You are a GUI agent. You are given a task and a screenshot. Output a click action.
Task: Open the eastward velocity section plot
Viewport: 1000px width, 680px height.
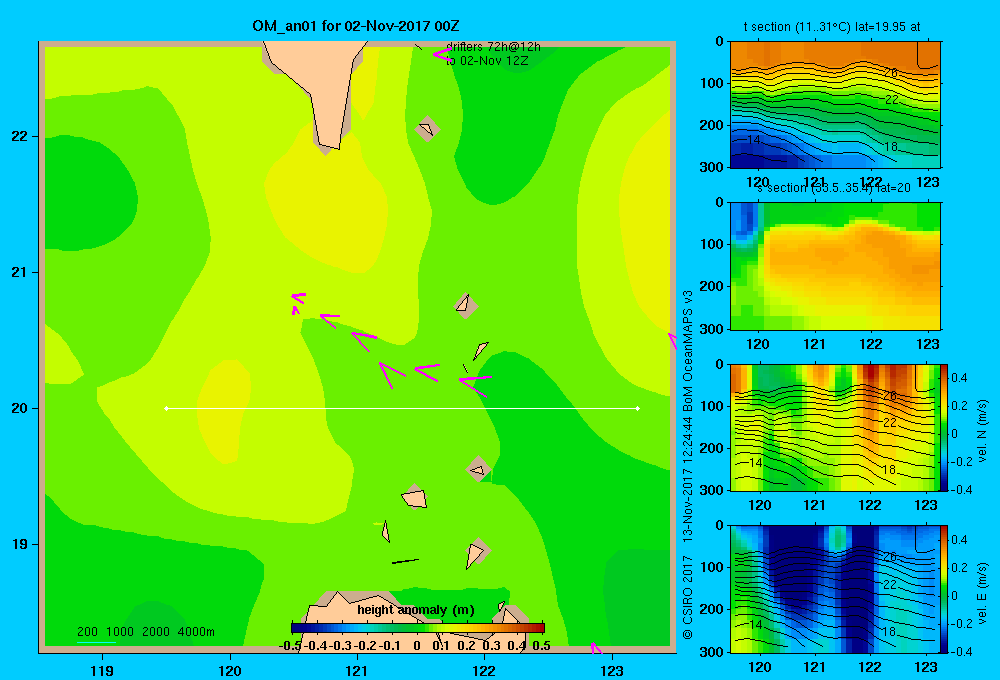835,589
